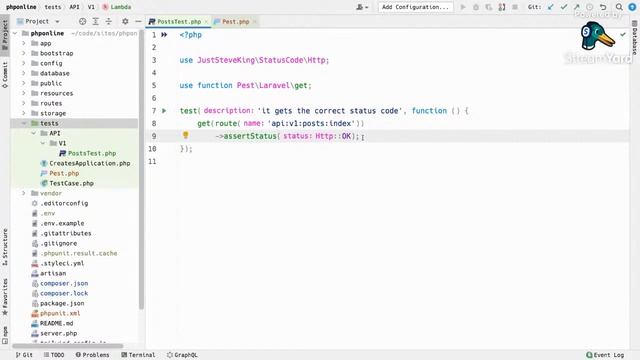This screenshot has height=360, width=640.
Task: Click the Expand All icon in Project panel
Action: coord(96,21)
